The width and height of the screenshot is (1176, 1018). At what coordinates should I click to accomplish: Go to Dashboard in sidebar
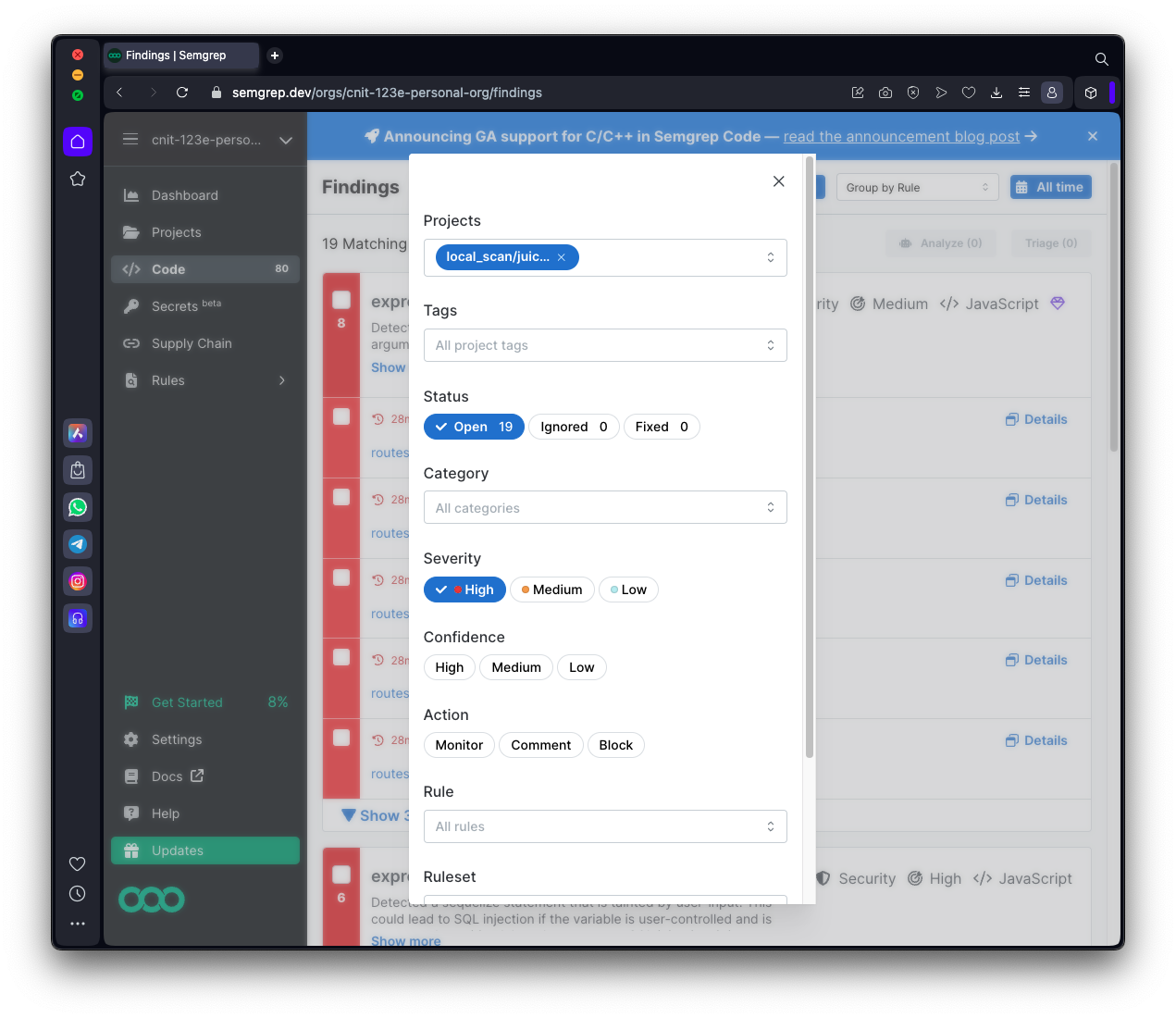(205, 195)
